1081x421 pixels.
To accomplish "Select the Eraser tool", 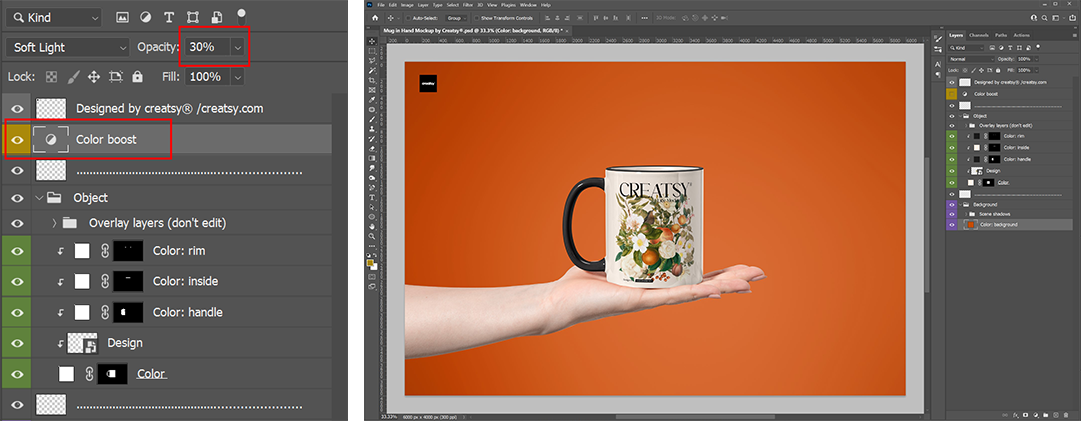I will pos(372,149).
